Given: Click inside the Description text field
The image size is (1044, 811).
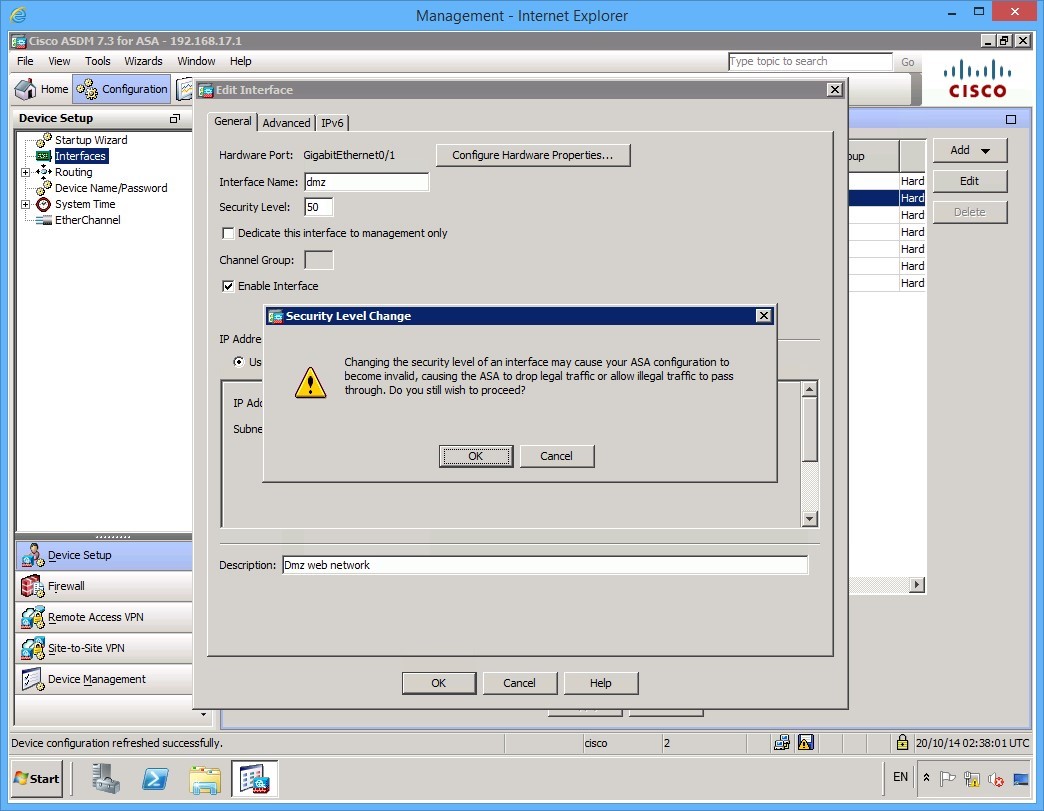Looking at the screenshot, I should (x=545, y=564).
